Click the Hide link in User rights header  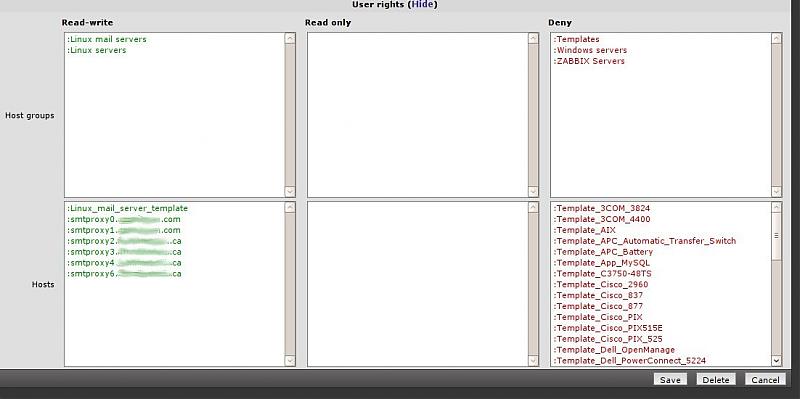coord(423,5)
